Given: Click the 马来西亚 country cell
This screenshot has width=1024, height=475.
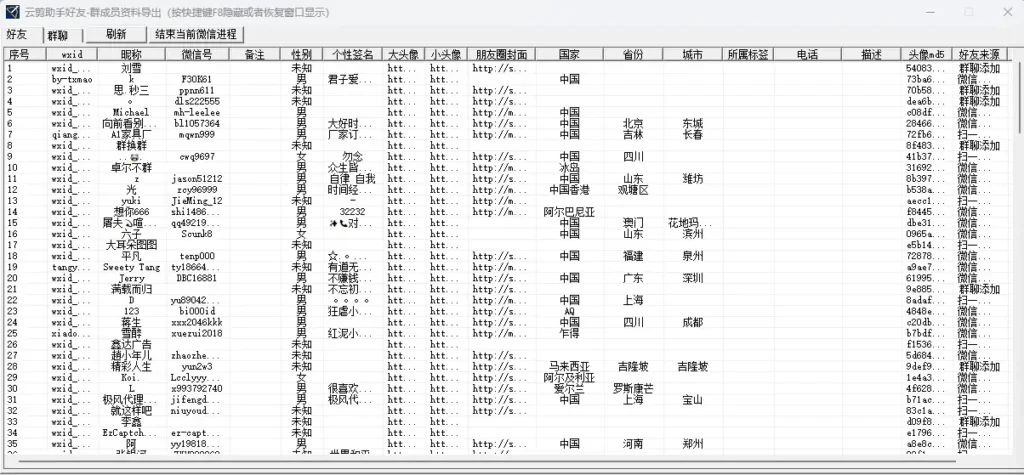Looking at the screenshot, I should pyautogui.click(x=569, y=367).
